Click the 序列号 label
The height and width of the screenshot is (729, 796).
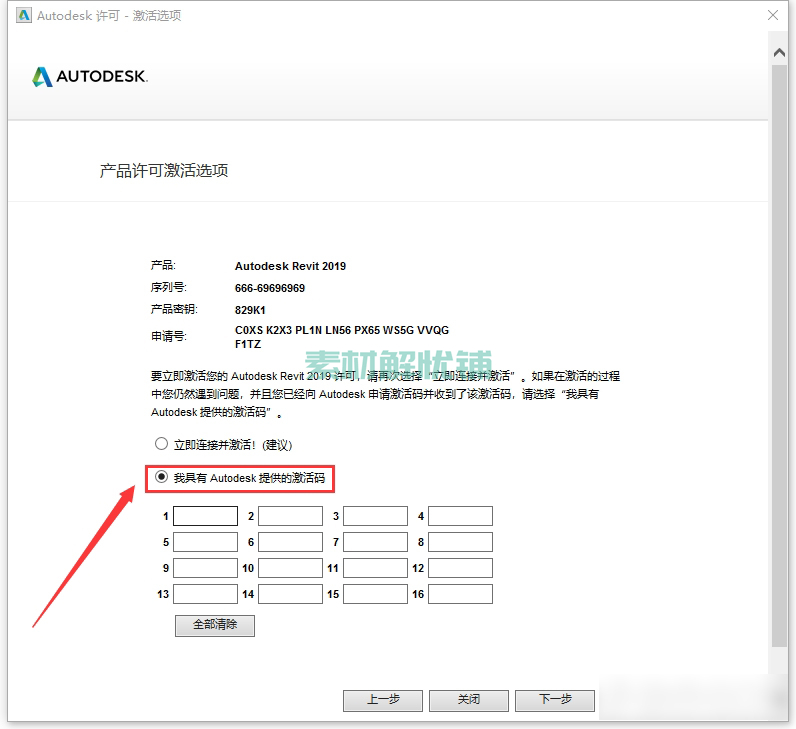pyautogui.click(x=169, y=288)
